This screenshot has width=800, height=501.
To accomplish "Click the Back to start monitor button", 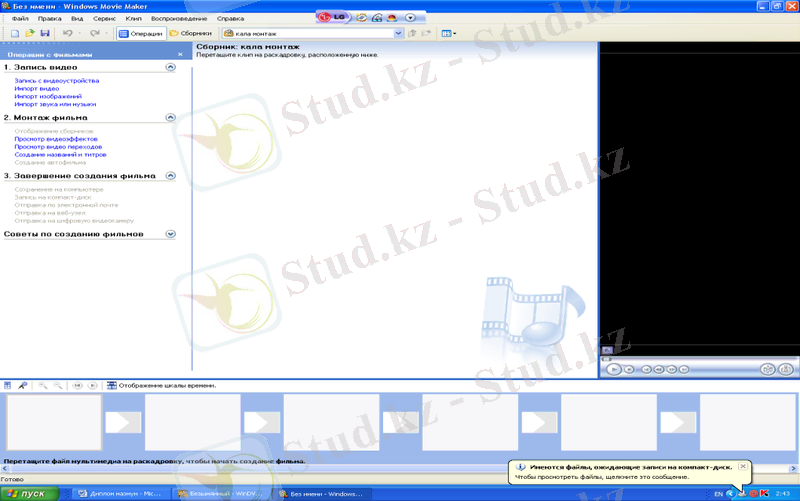I will 646,369.
